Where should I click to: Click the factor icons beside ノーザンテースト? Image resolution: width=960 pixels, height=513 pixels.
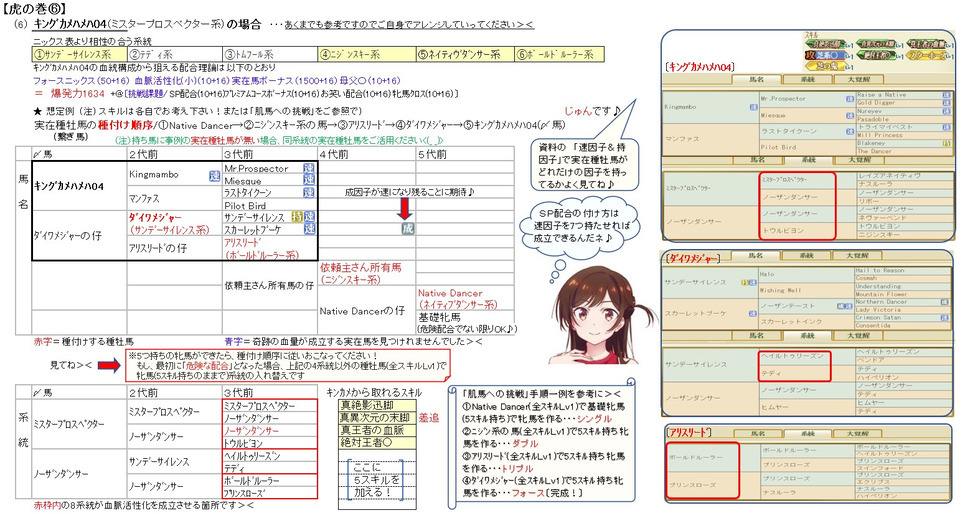coord(845,306)
